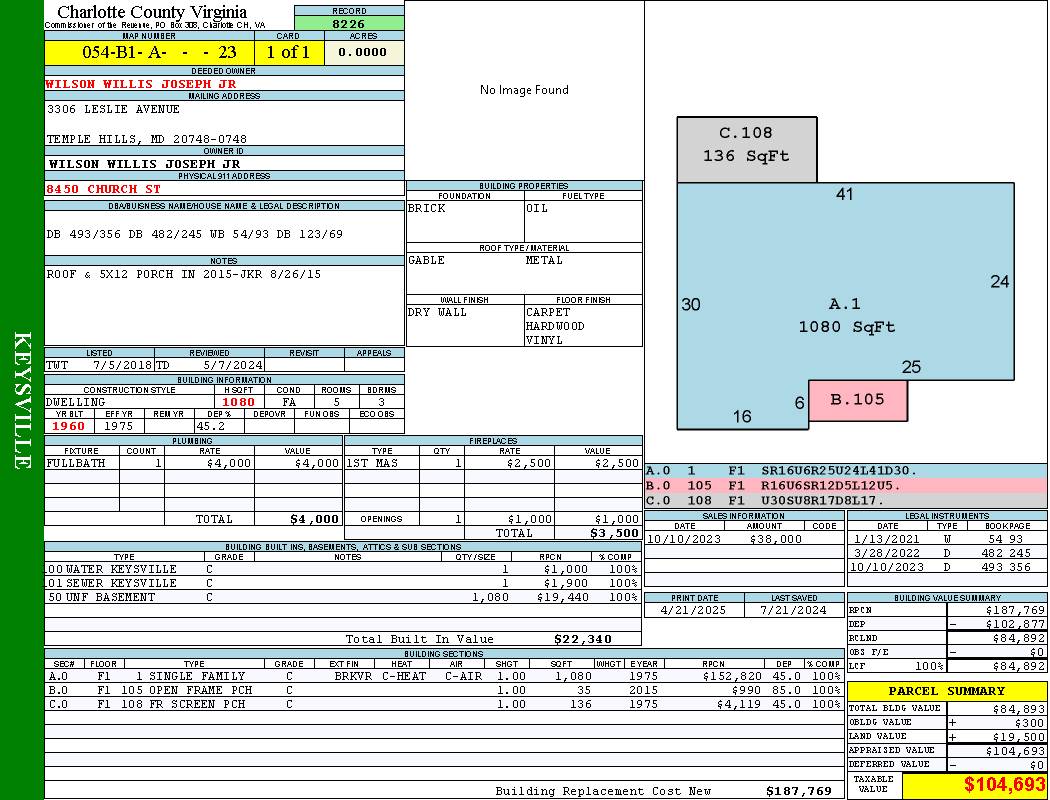Select the UNF BASEMENT built-in row

pos(341,597)
